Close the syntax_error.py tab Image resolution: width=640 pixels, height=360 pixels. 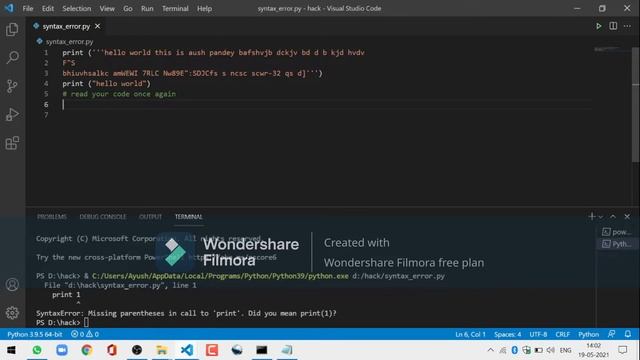click(98, 26)
